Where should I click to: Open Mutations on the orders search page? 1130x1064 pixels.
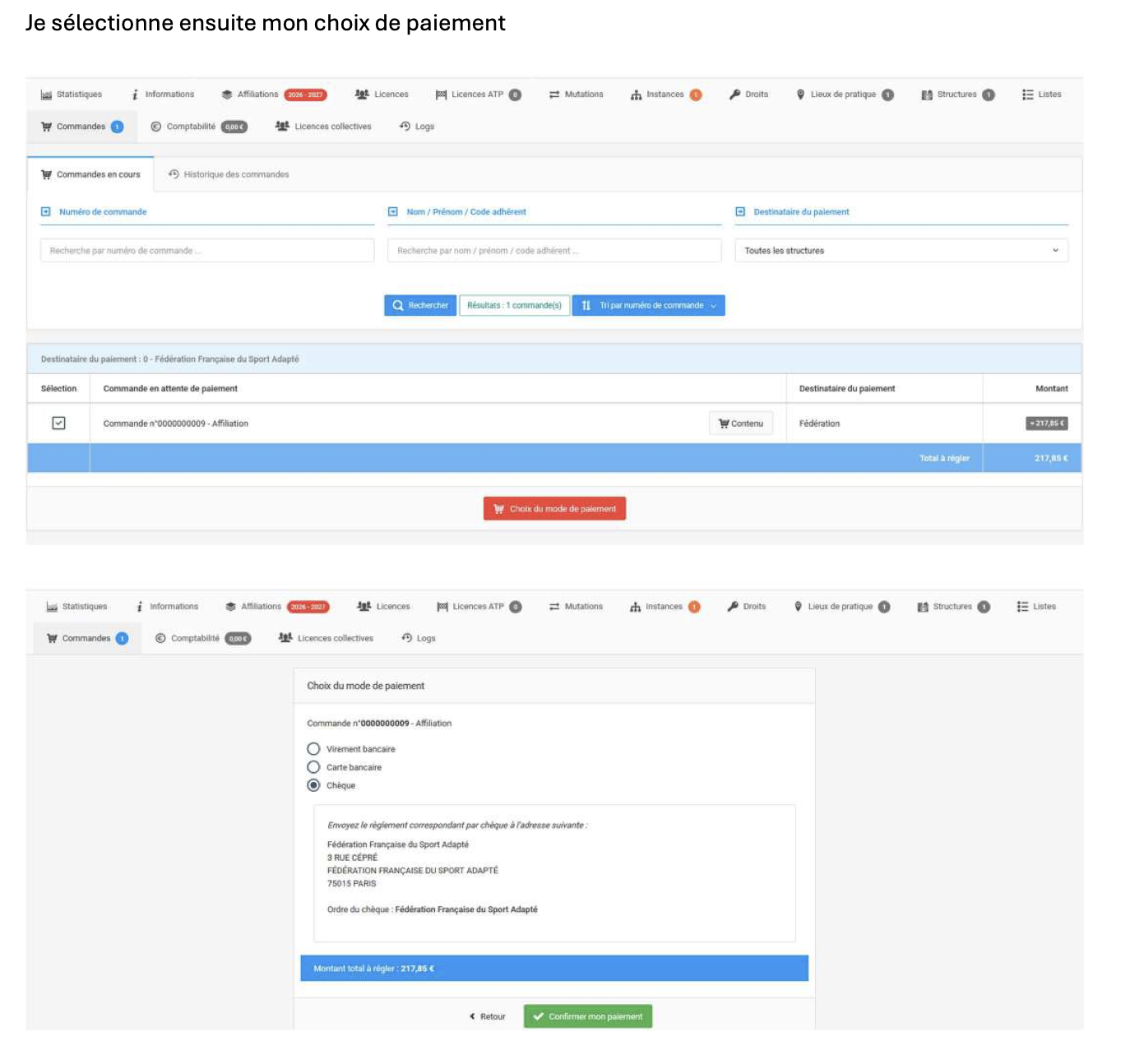coord(576,95)
